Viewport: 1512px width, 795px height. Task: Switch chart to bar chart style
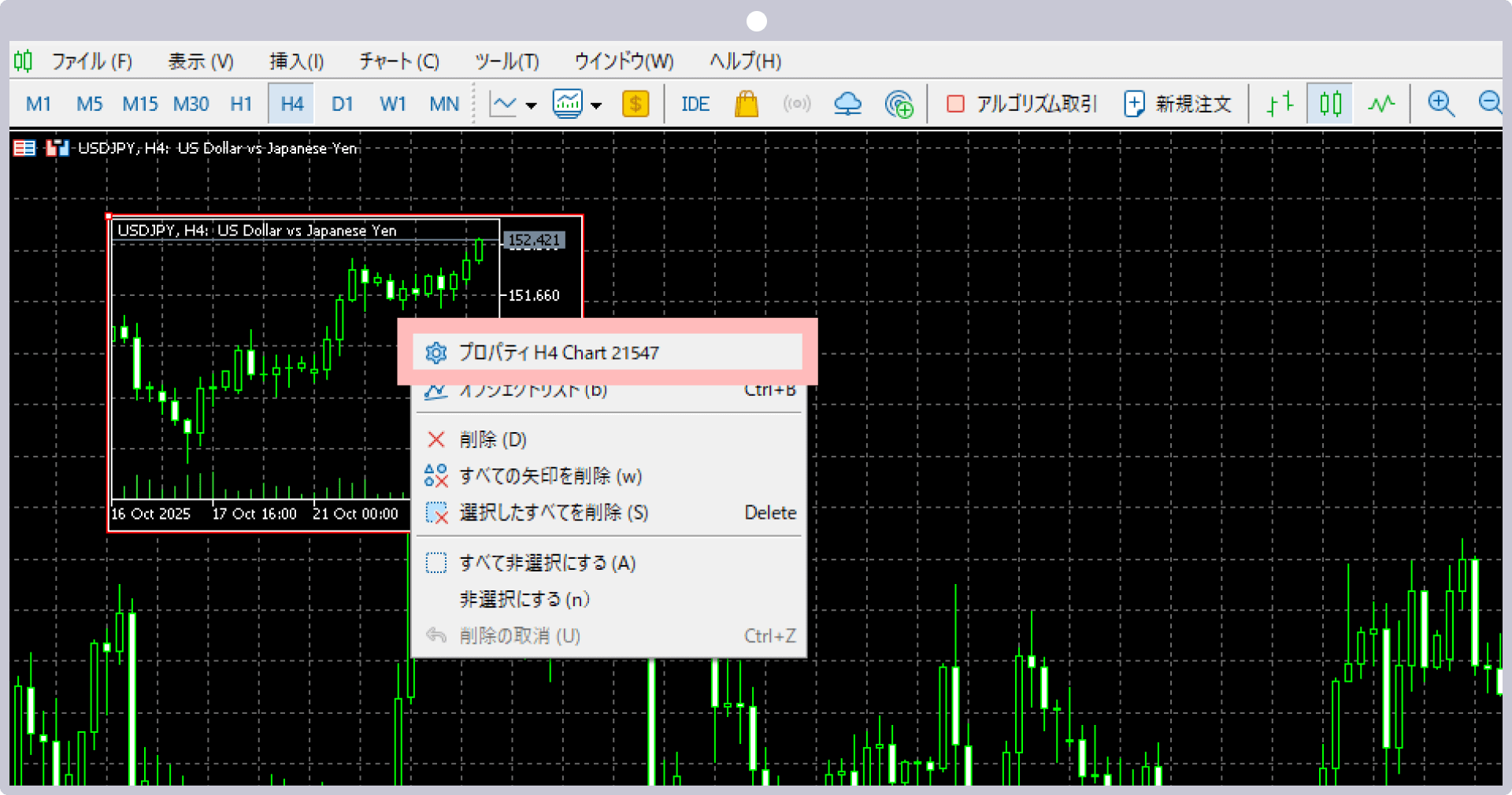pos(1280,104)
